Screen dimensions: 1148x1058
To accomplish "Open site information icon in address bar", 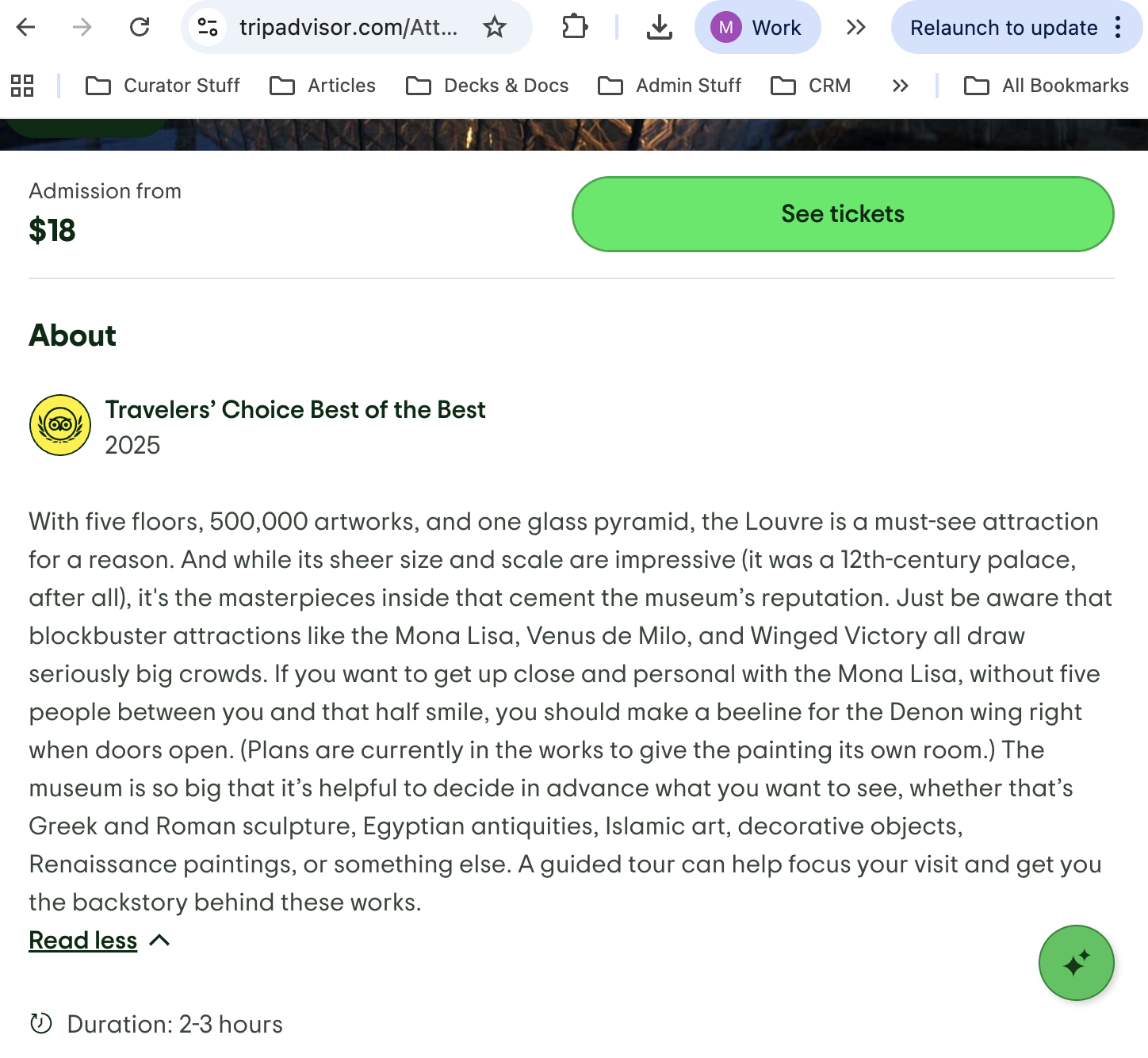I will coord(208,28).
